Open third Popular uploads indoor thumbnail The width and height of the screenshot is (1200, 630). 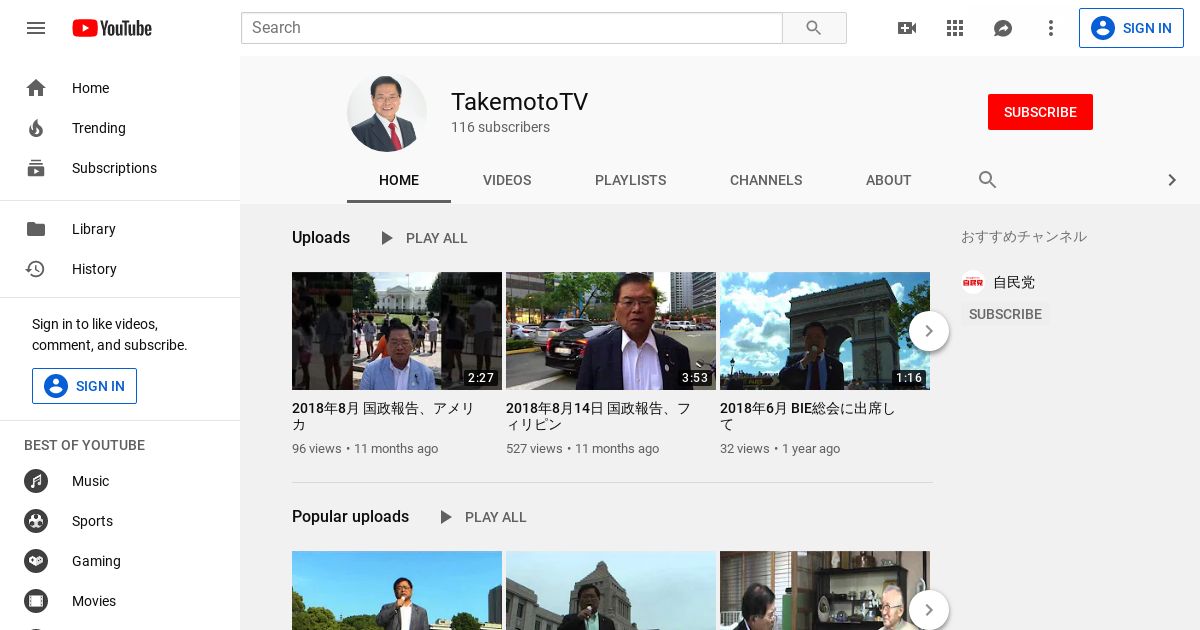pos(825,590)
